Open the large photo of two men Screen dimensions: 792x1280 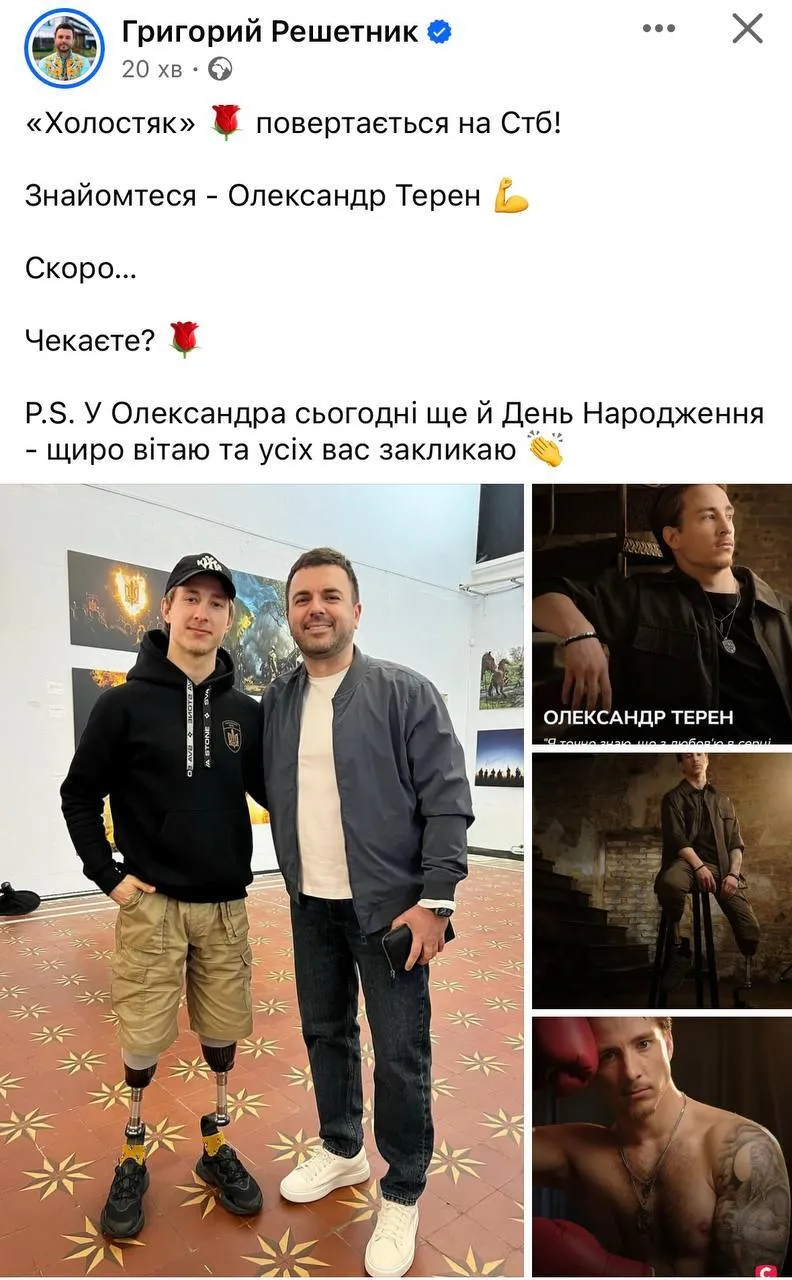262,880
